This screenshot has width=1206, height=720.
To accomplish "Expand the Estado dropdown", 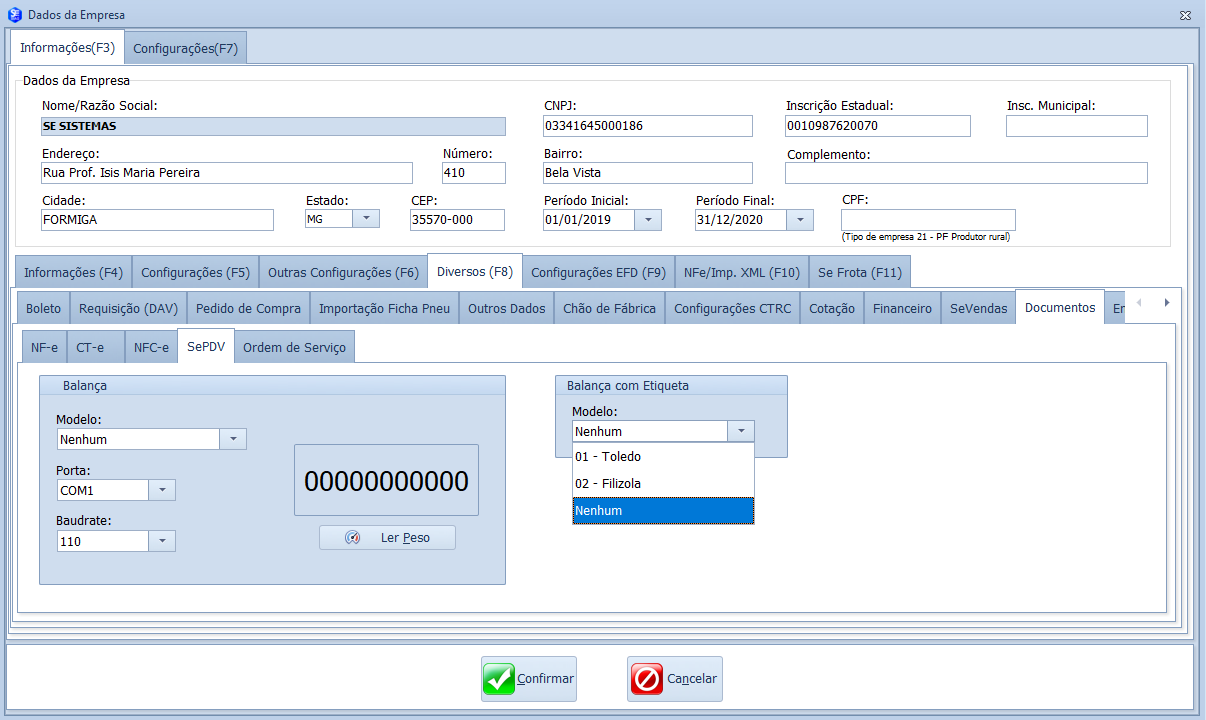I will (367, 219).
